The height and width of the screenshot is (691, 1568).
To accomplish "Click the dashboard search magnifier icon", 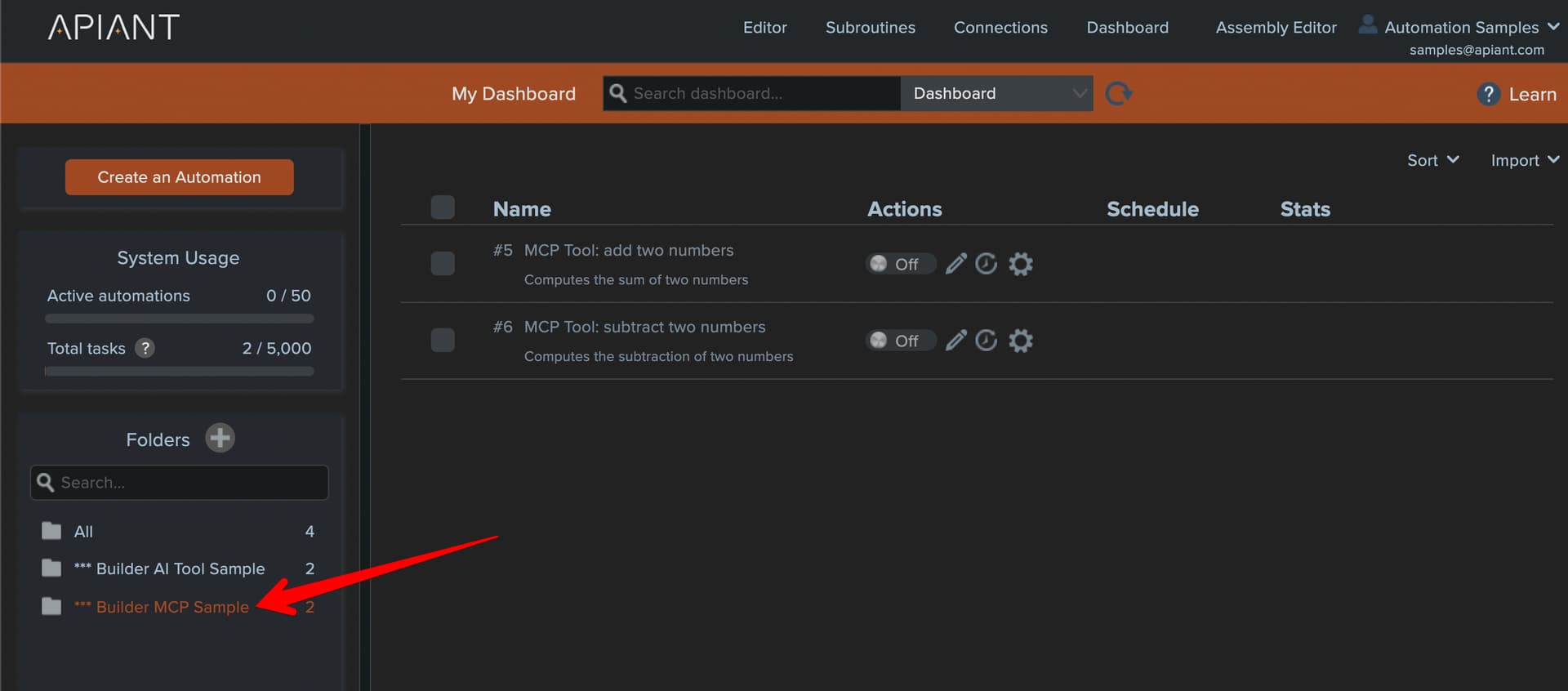I will pos(618,93).
